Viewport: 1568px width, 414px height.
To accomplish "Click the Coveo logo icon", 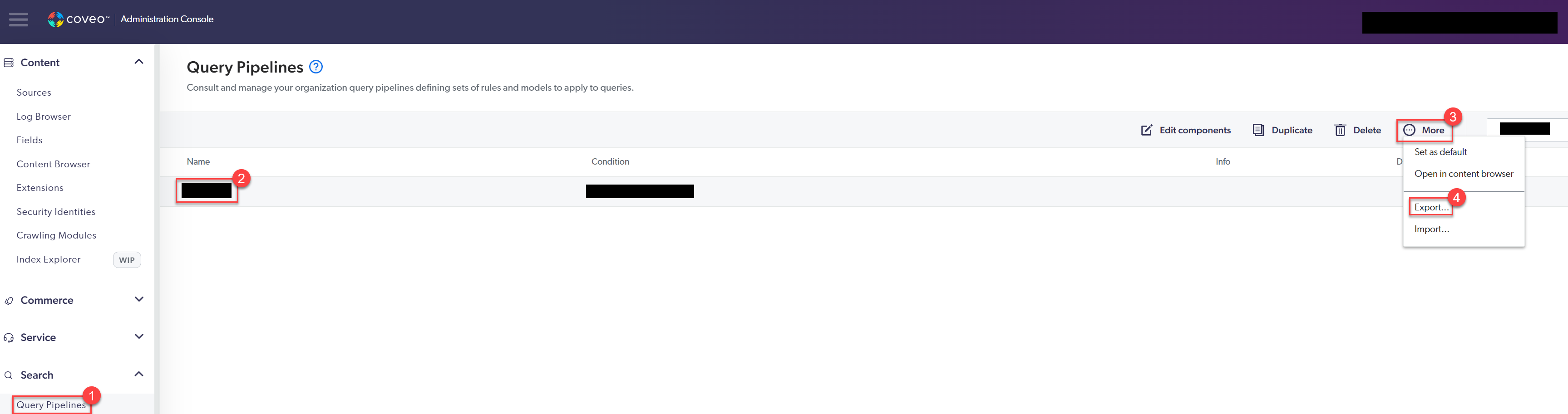I will (55, 19).
